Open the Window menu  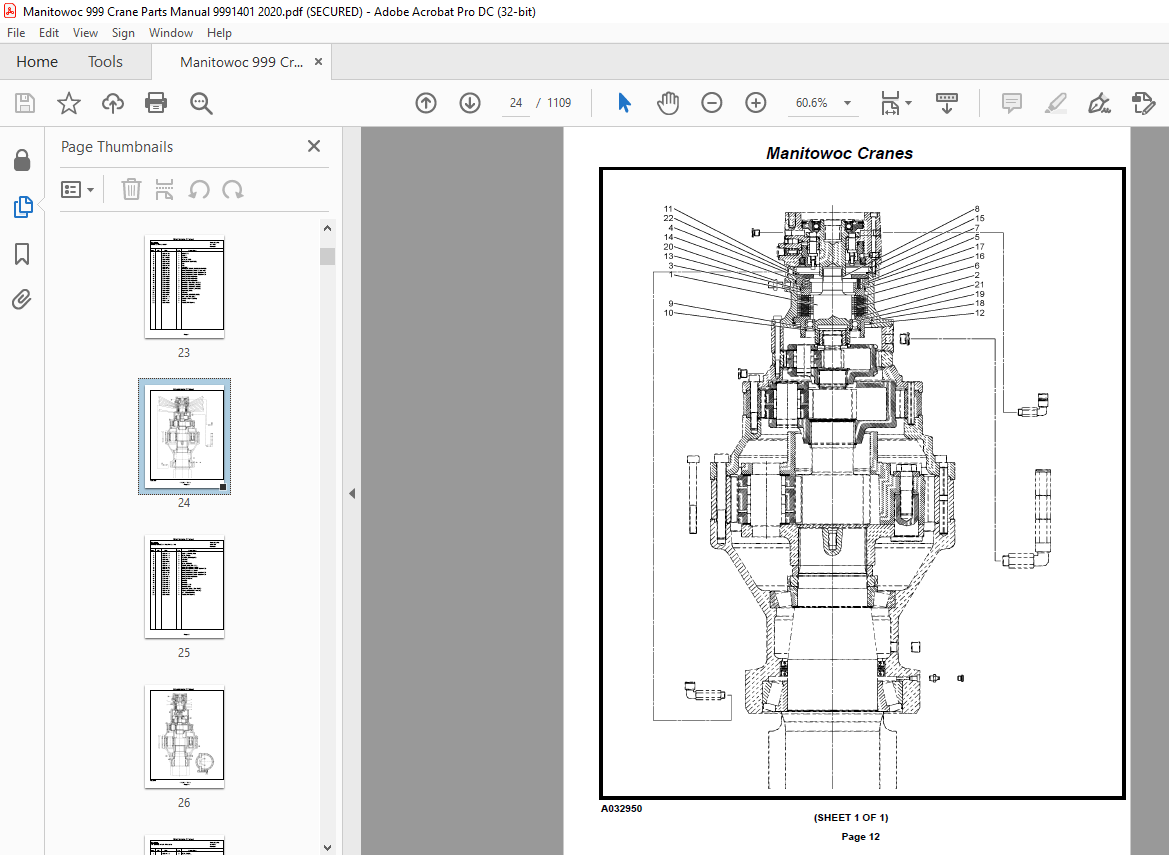tap(171, 33)
